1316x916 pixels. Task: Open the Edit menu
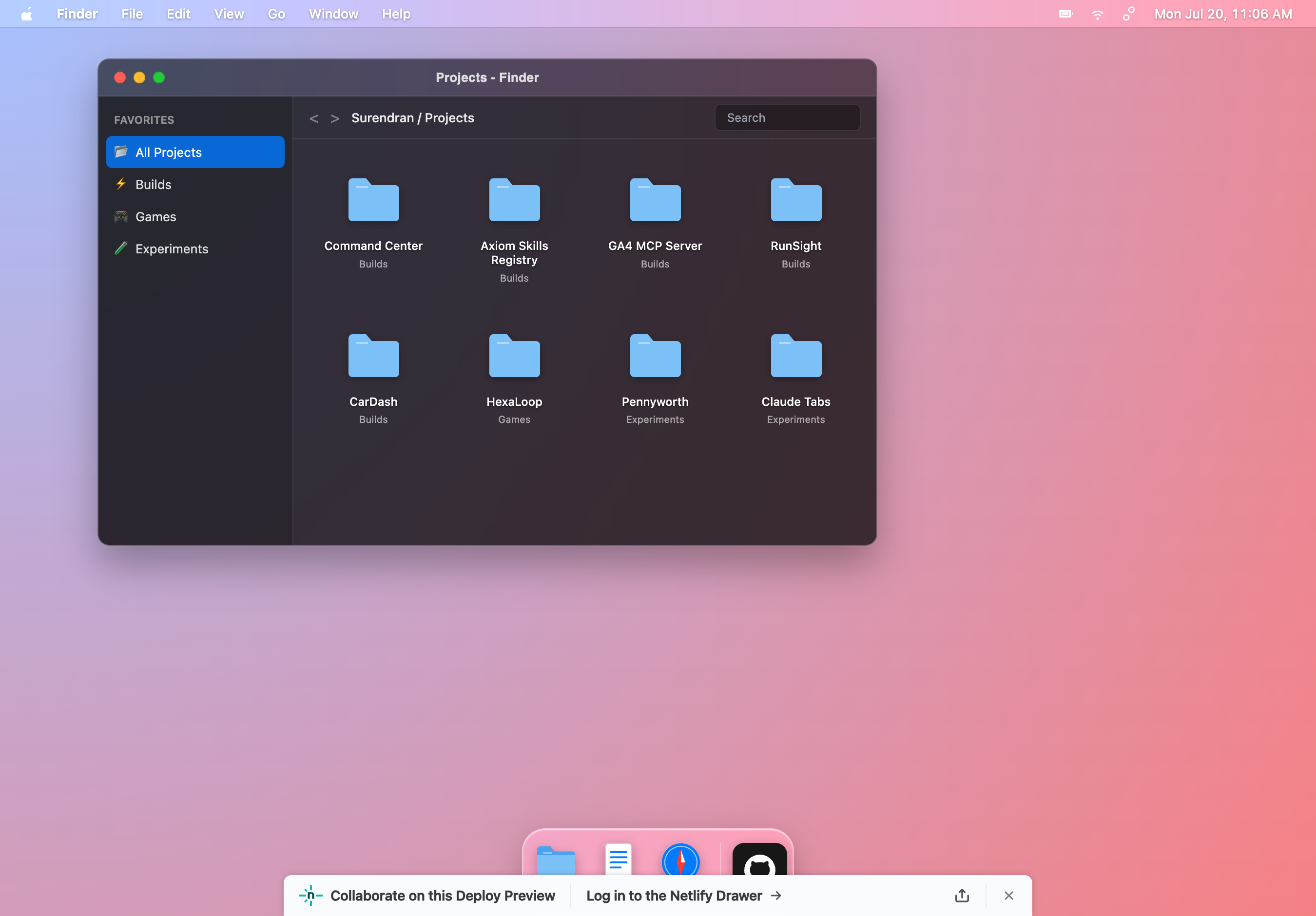(x=178, y=14)
